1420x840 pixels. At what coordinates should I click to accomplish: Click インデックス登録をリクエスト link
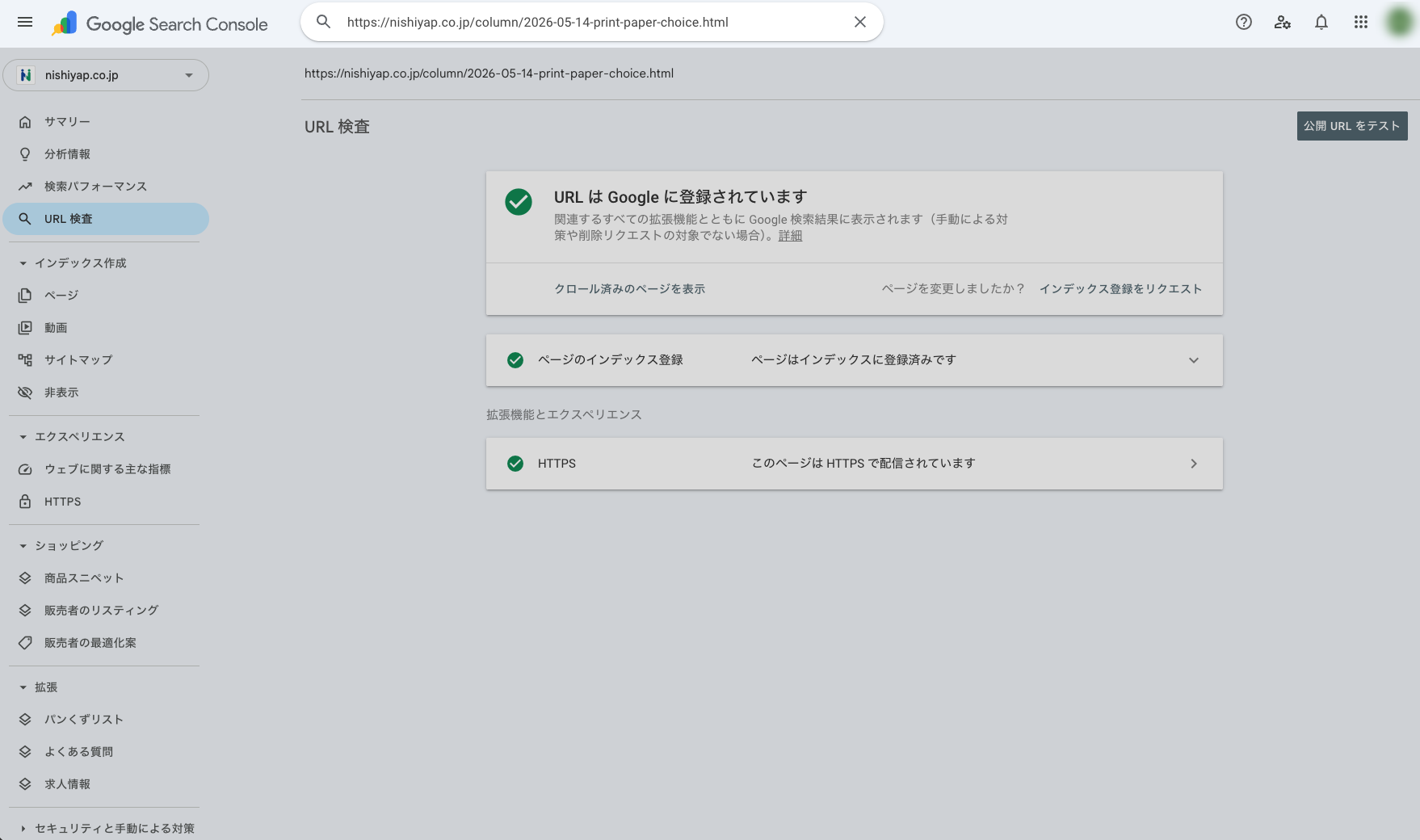click(x=1120, y=289)
